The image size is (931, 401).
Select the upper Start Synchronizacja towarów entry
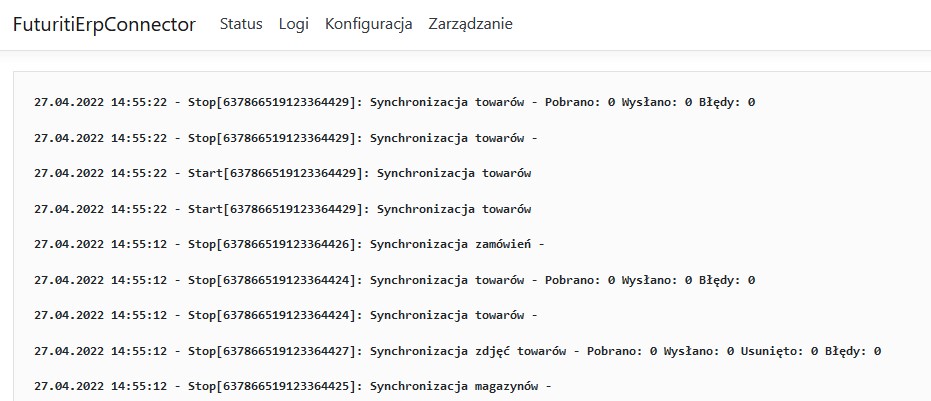282,173
